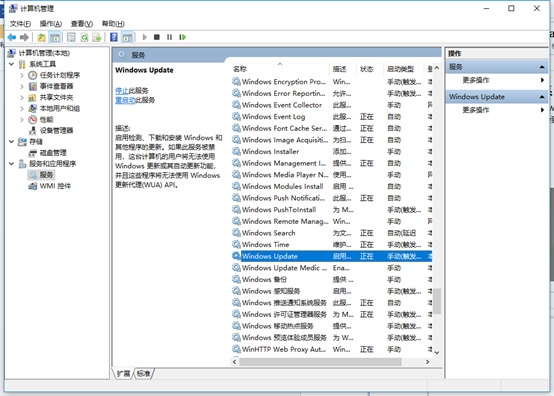Select 设备管理器 in the tree
The height and width of the screenshot is (396, 554).
pos(56,130)
